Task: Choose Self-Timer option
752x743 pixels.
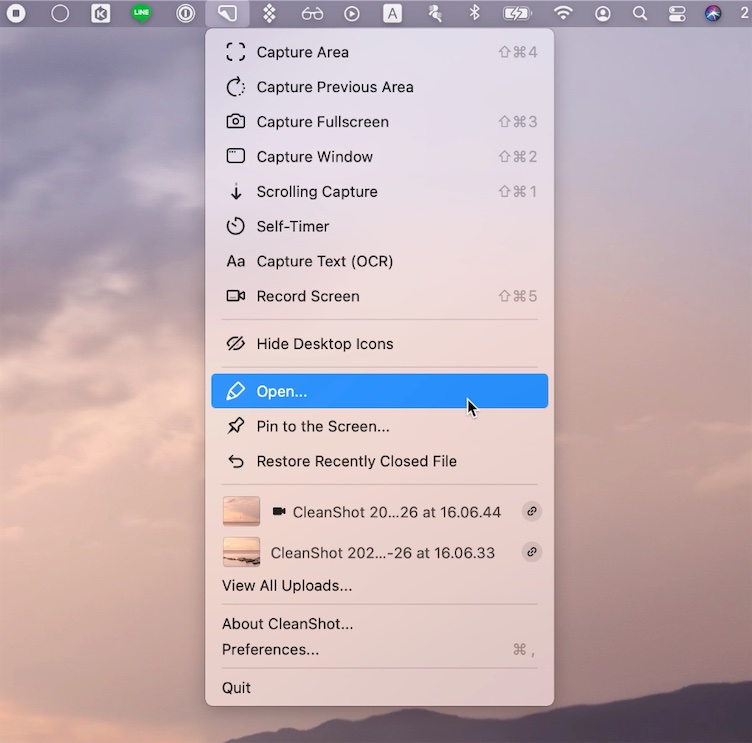Action: click(x=379, y=226)
